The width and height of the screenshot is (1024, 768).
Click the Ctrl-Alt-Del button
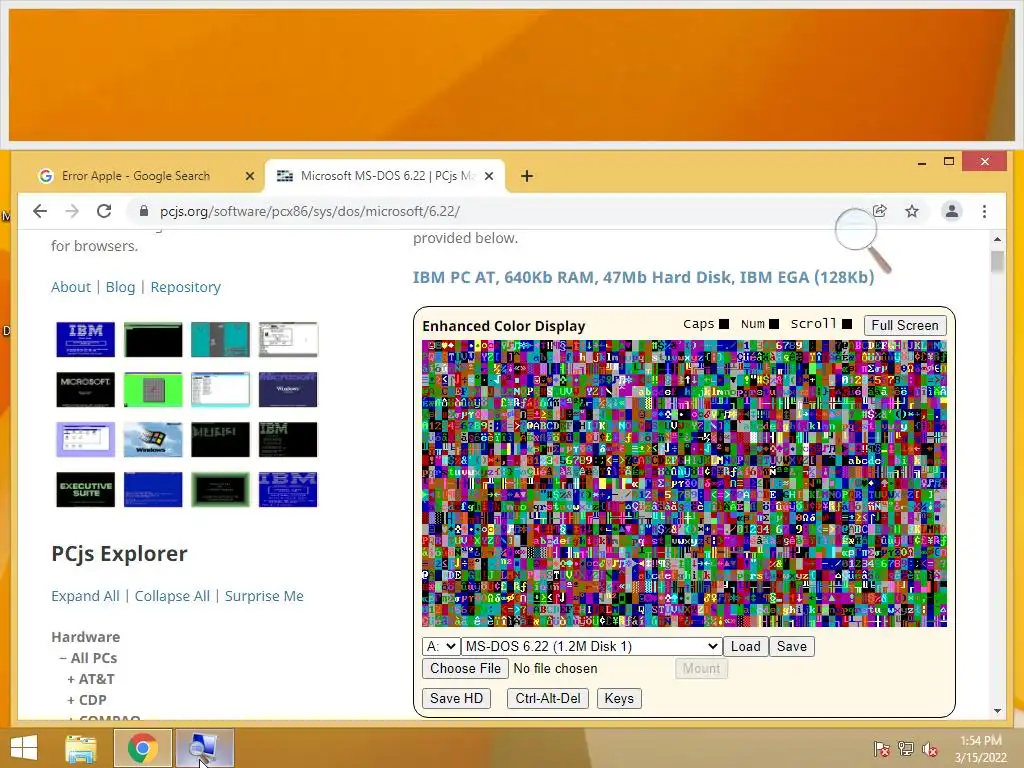click(x=548, y=698)
